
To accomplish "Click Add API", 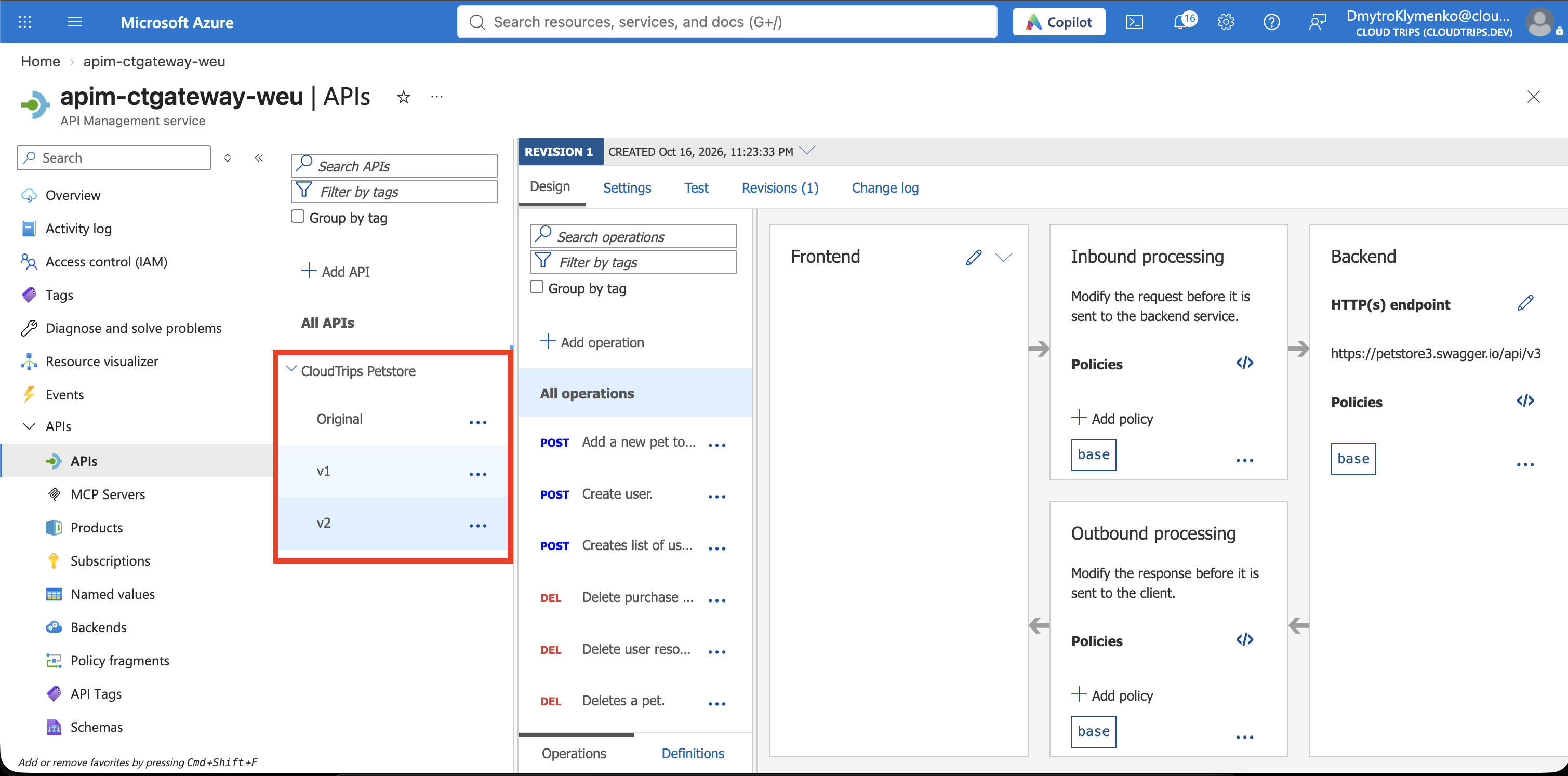I will pos(336,272).
